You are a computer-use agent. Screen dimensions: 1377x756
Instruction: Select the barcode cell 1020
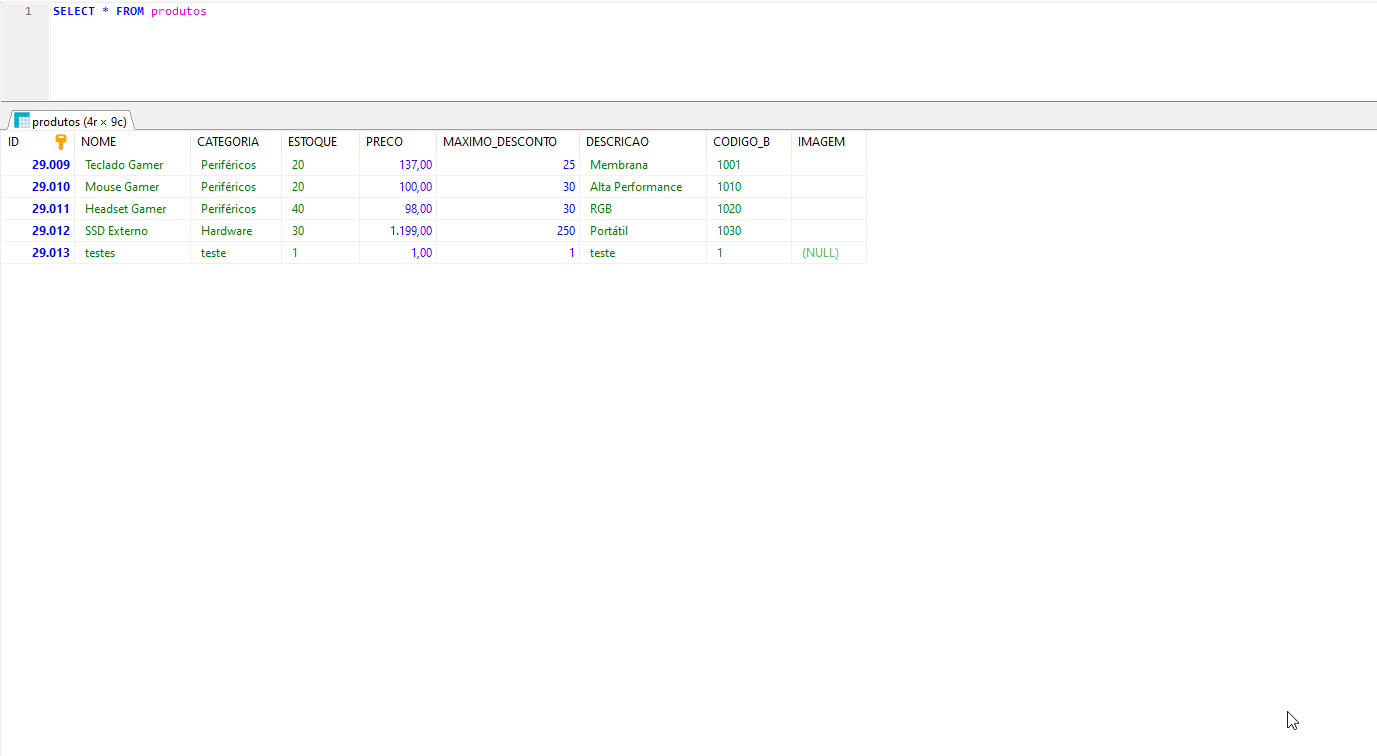pyautogui.click(x=749, y=209)
